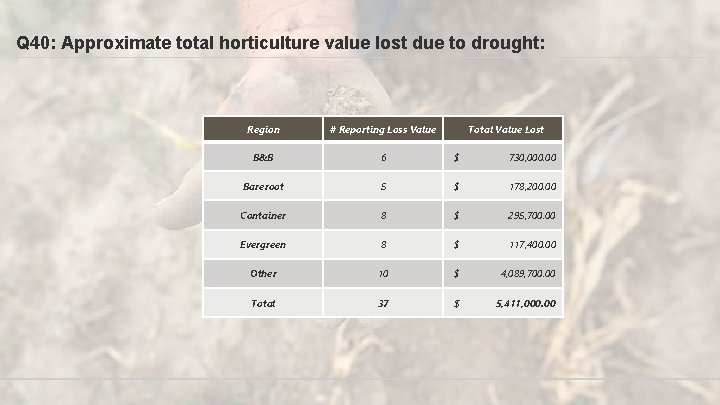Select the Bareroot row label

pos(263,187)
